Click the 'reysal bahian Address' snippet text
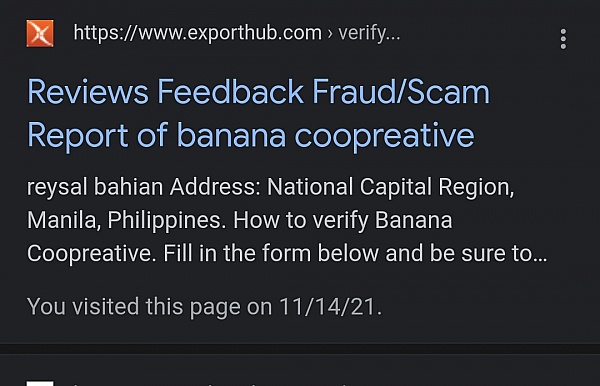The image size is (600, 386). click(143, 187)
